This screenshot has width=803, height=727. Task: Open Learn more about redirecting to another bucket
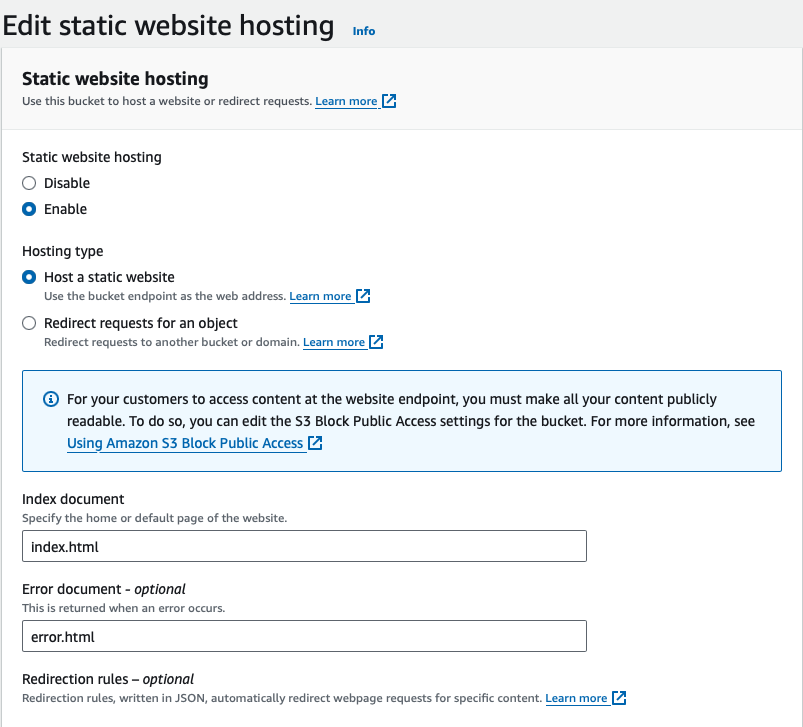click(x=334, y=343)
